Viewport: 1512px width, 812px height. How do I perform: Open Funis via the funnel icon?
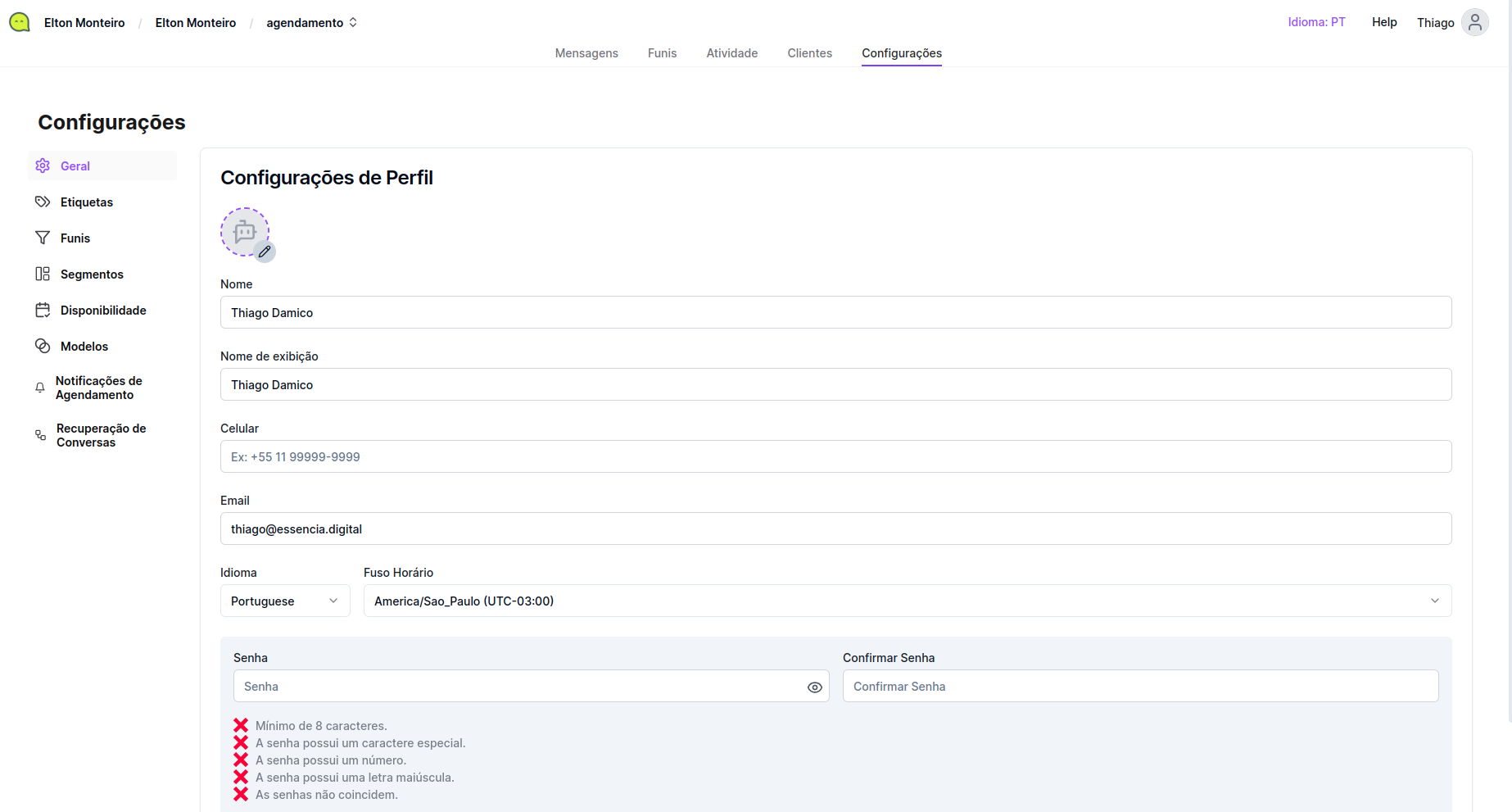click(43, 238)
